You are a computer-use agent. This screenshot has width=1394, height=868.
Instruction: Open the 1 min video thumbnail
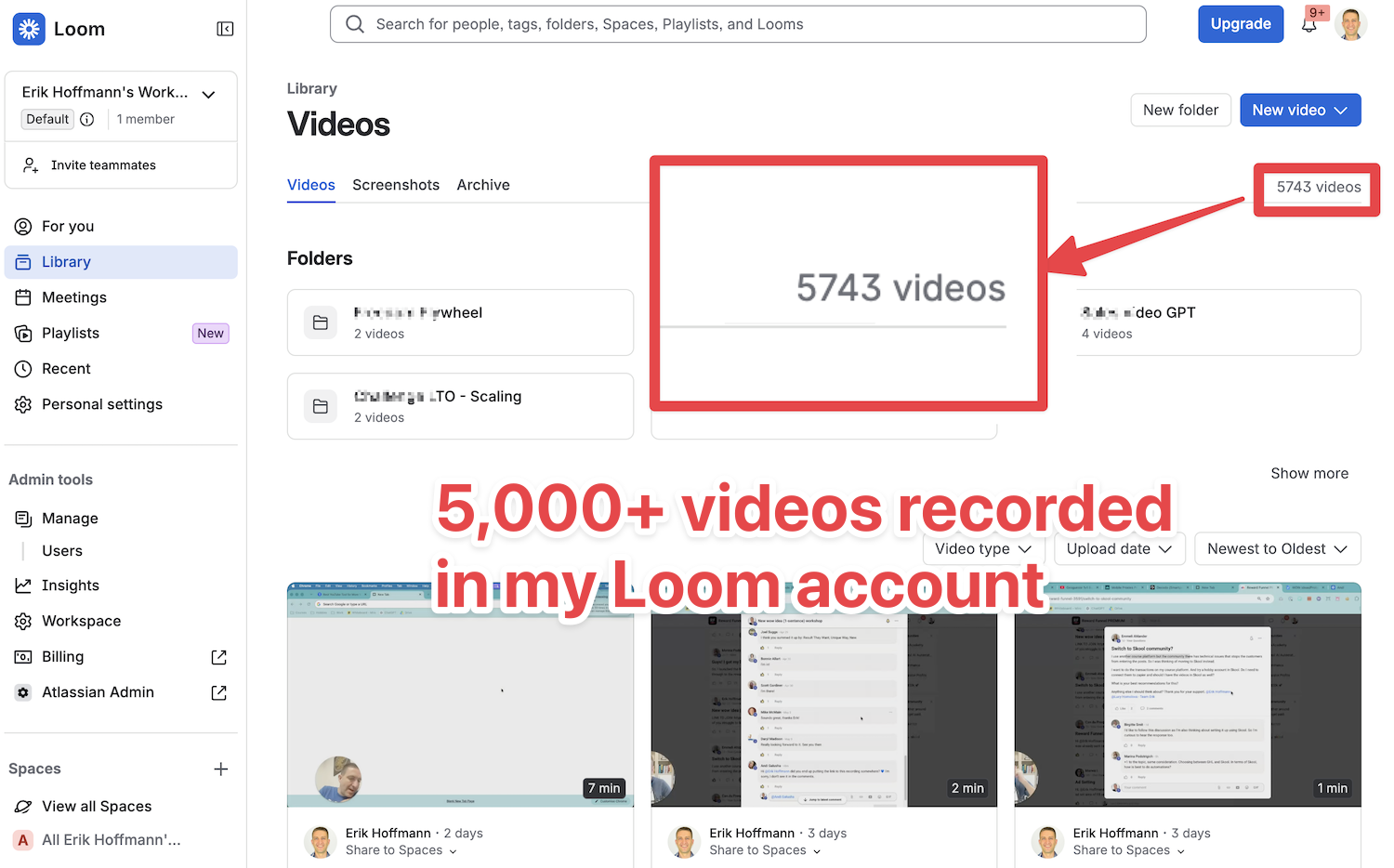tap(1188, 695)
